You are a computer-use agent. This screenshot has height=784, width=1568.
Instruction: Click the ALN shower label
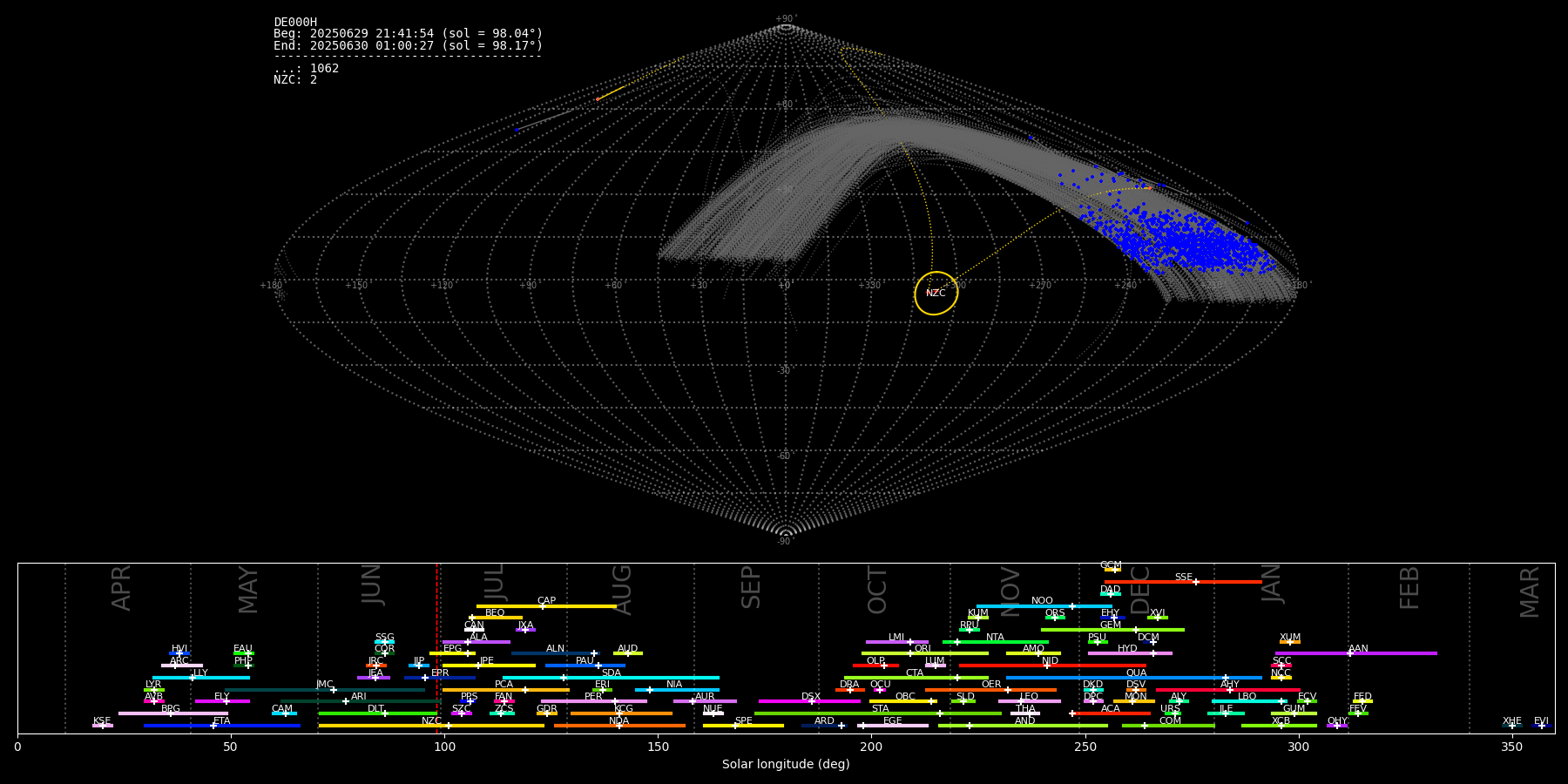tap(555, 649)
